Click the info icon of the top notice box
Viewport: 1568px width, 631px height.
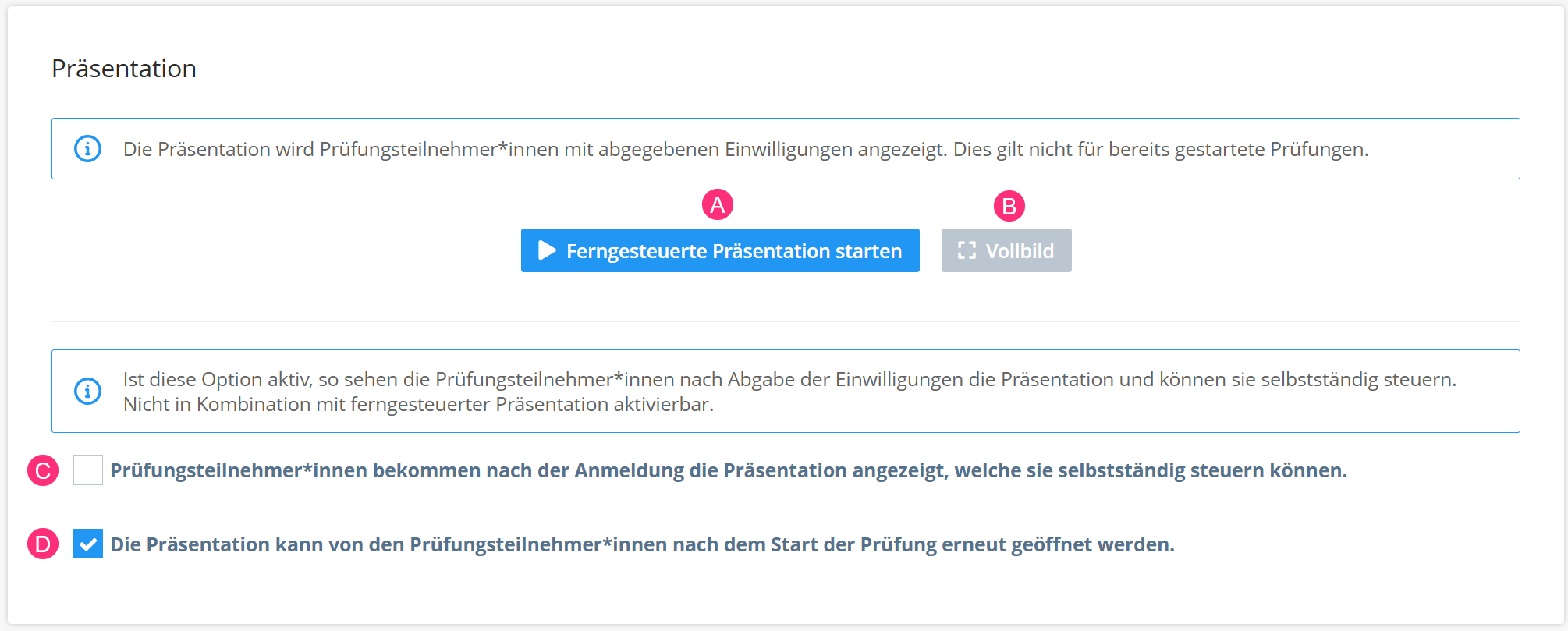[x=87, y=148]
